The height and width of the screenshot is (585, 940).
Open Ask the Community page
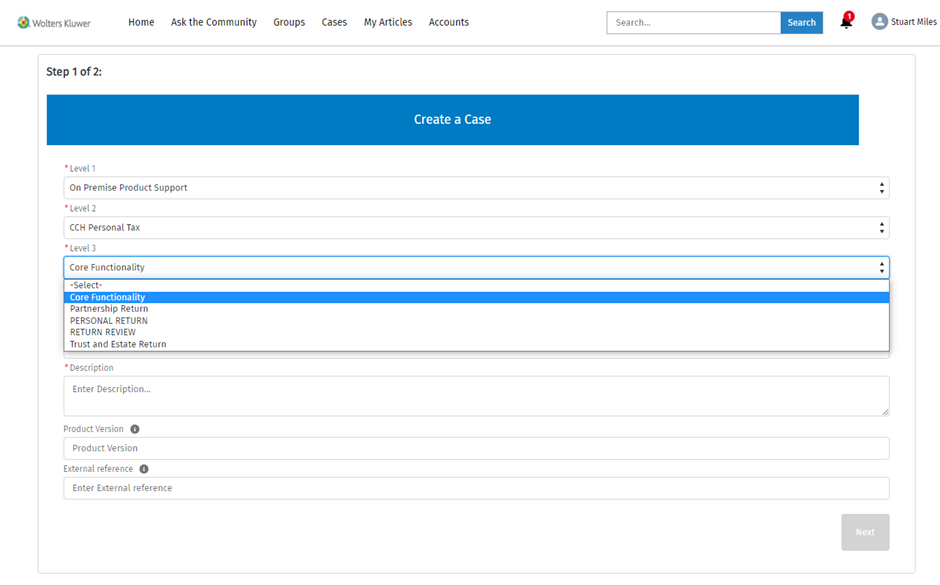(x=214, y=22)
